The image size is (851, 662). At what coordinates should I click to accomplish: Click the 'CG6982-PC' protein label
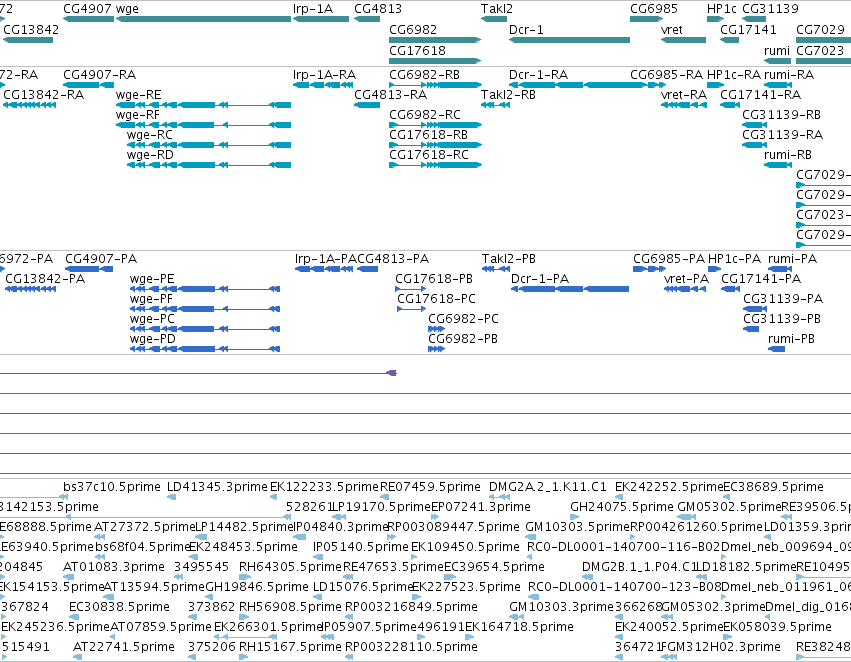[463, 319]
